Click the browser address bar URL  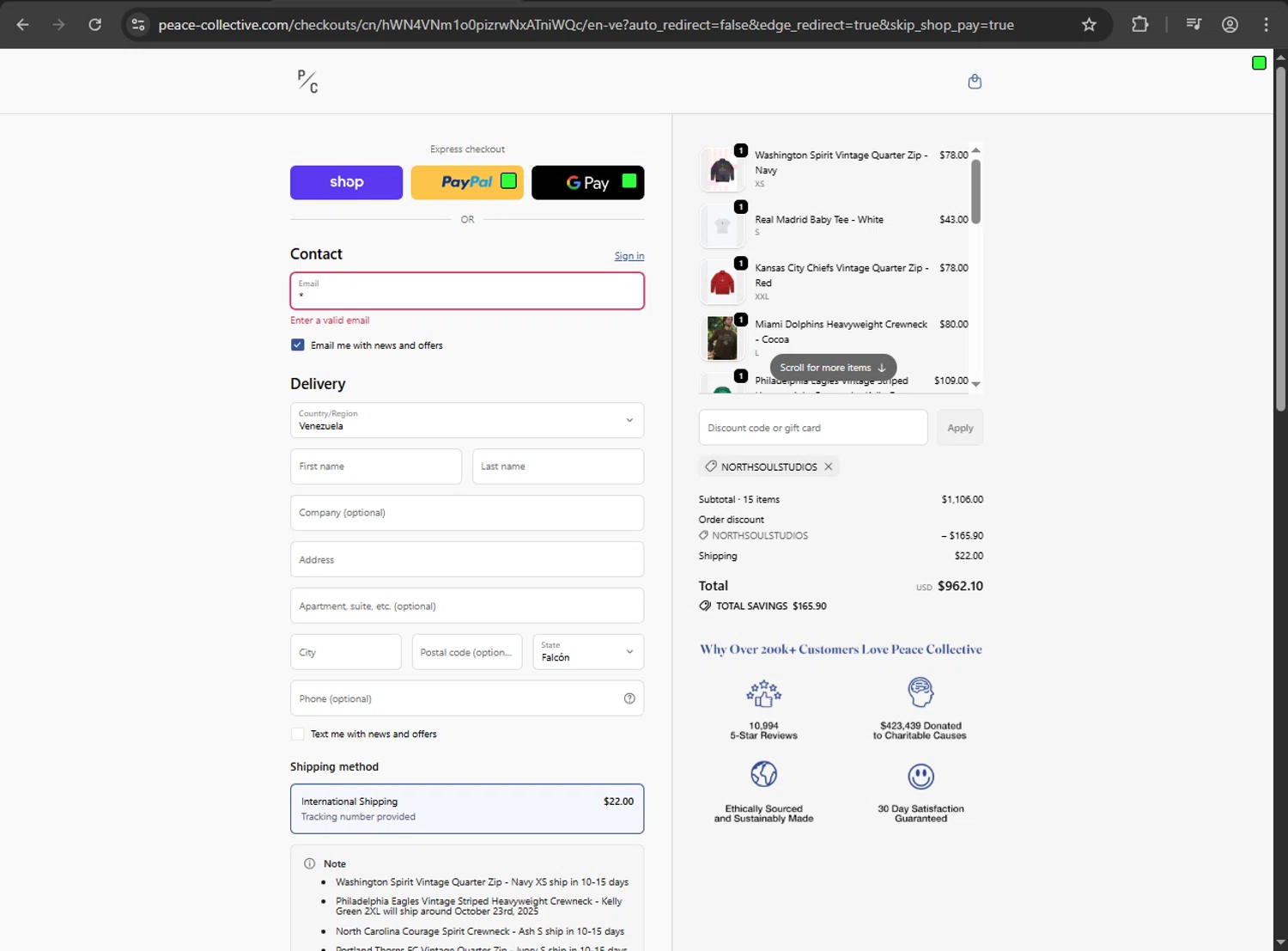tap(586, 25)
